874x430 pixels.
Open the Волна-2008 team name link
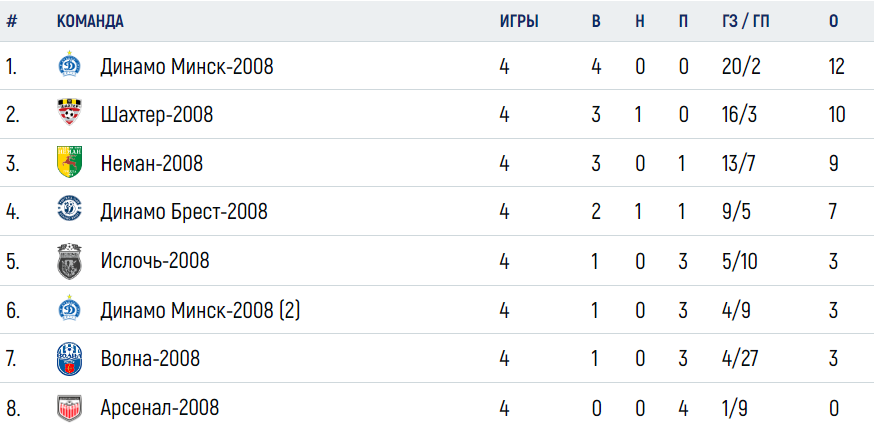tap(150, 358)
